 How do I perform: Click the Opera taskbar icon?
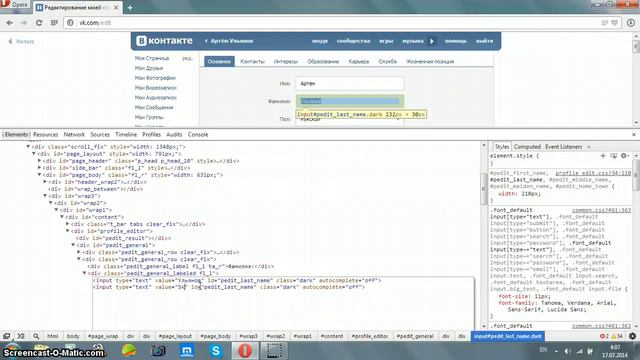point(245,350)
